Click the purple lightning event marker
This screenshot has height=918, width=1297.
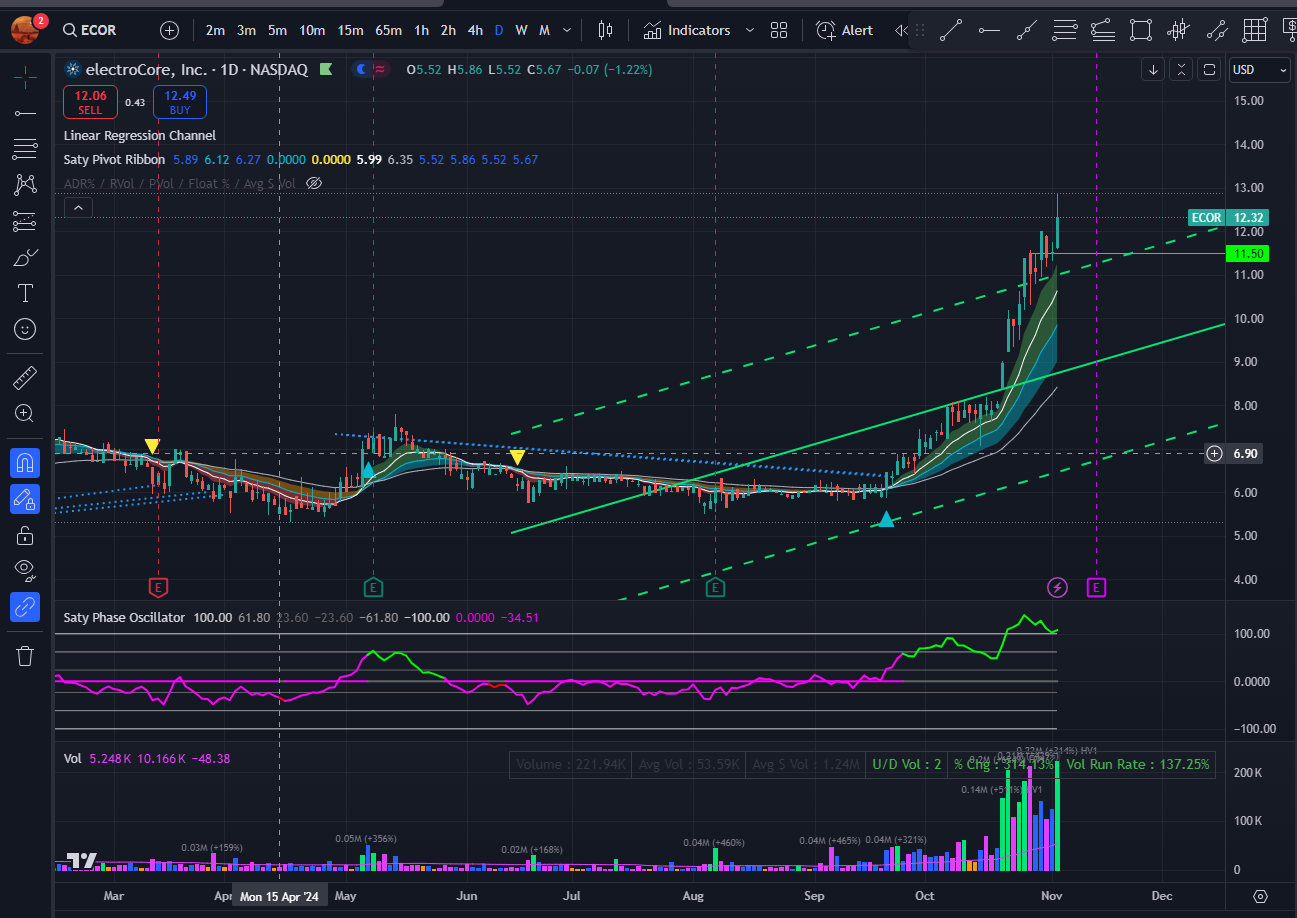tap(1057, 587)
